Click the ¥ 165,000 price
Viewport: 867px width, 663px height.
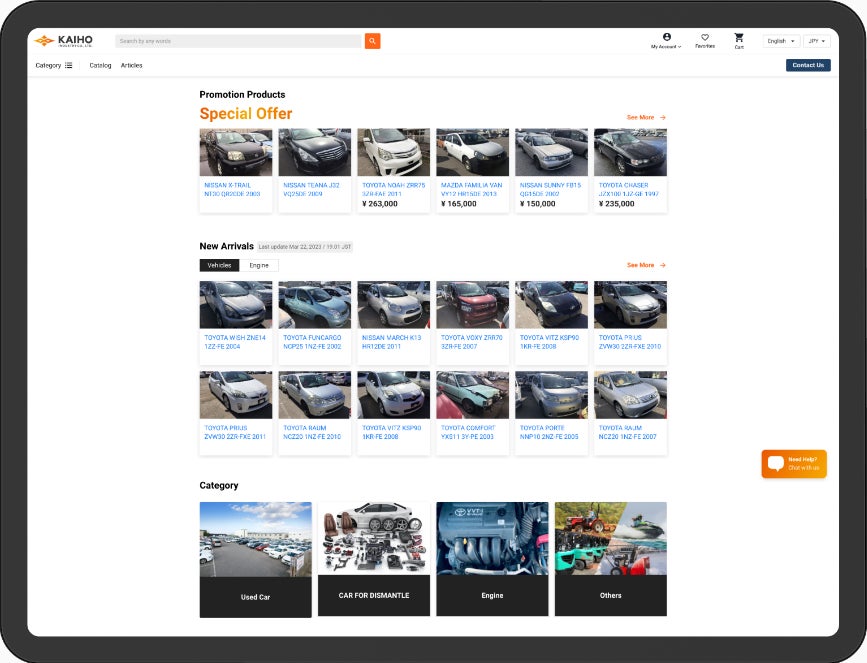(x=459, y=204)
